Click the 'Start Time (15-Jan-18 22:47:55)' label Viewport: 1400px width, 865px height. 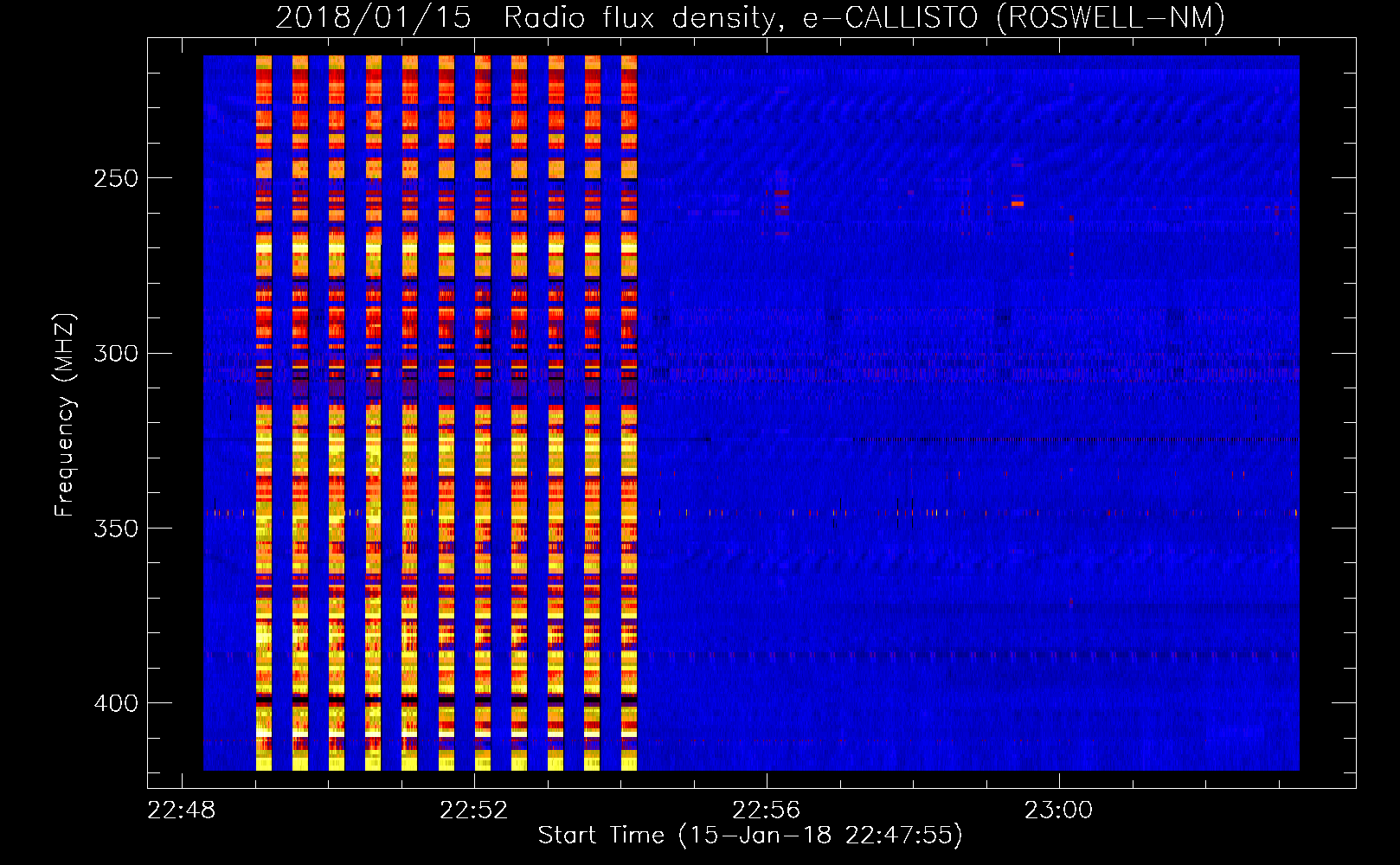(x=750, y=836)
